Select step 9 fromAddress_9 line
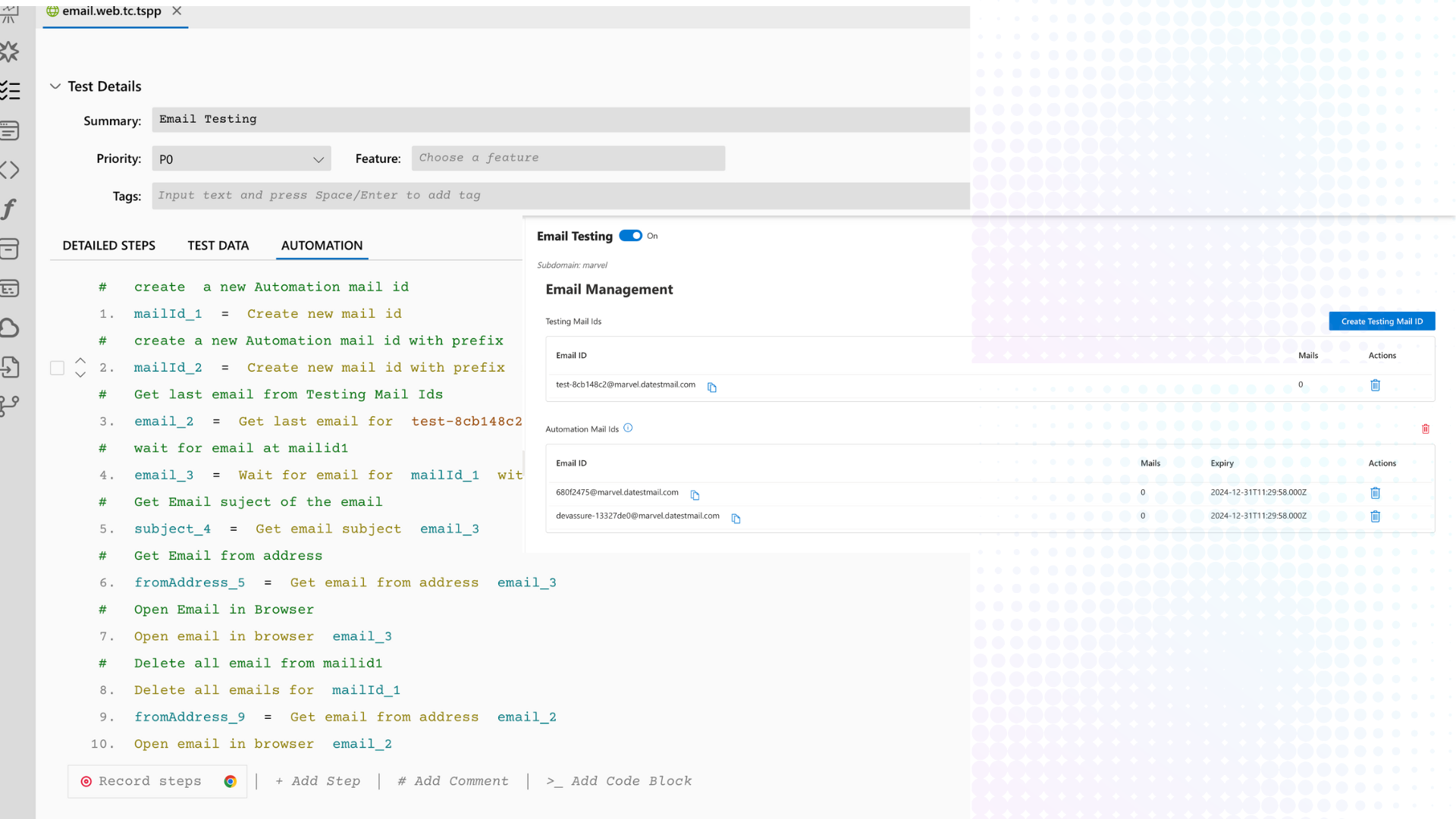1456x819 pixels. coord(345,717)
